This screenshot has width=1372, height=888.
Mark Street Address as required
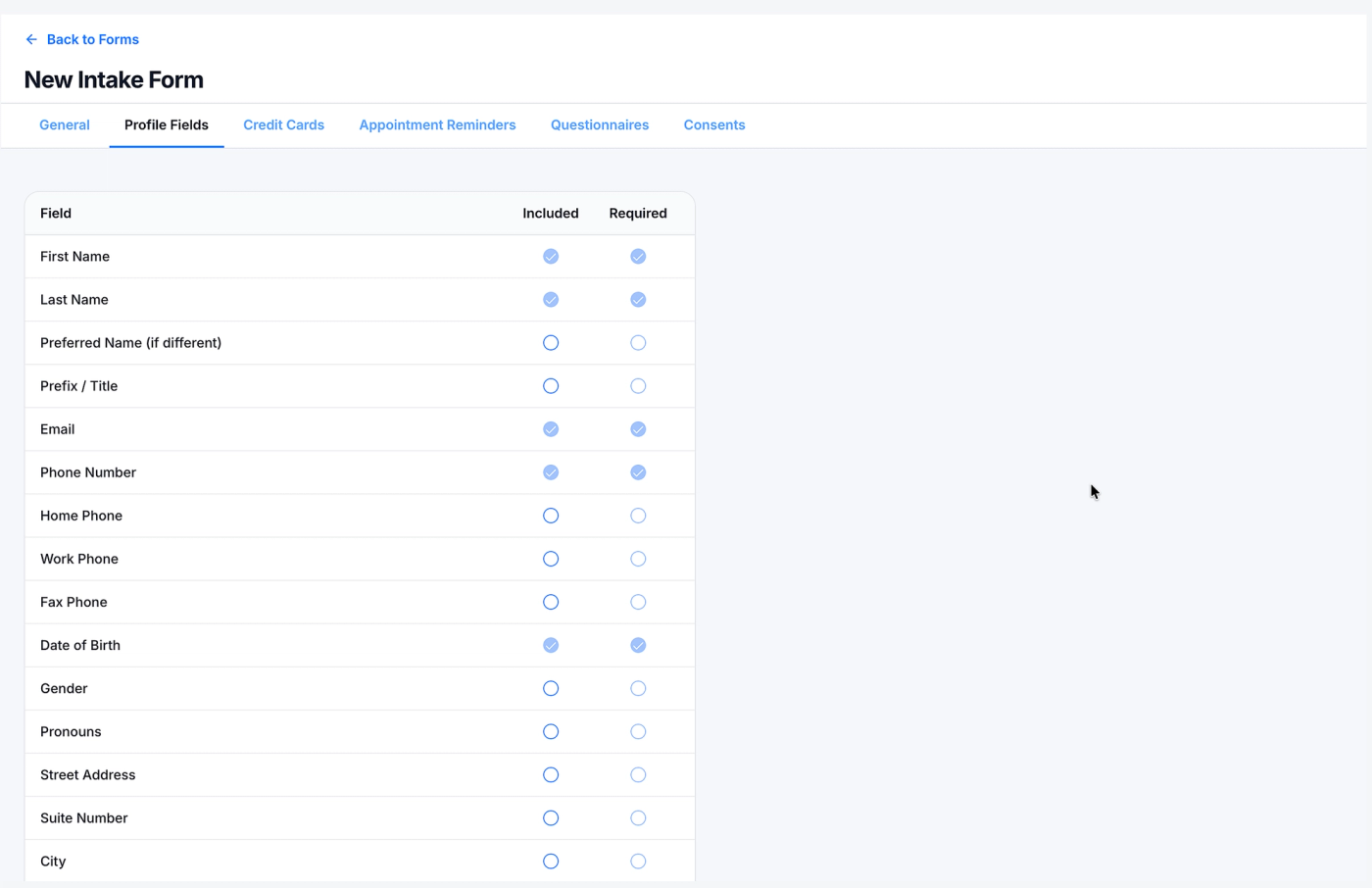(x=638, y=774)
